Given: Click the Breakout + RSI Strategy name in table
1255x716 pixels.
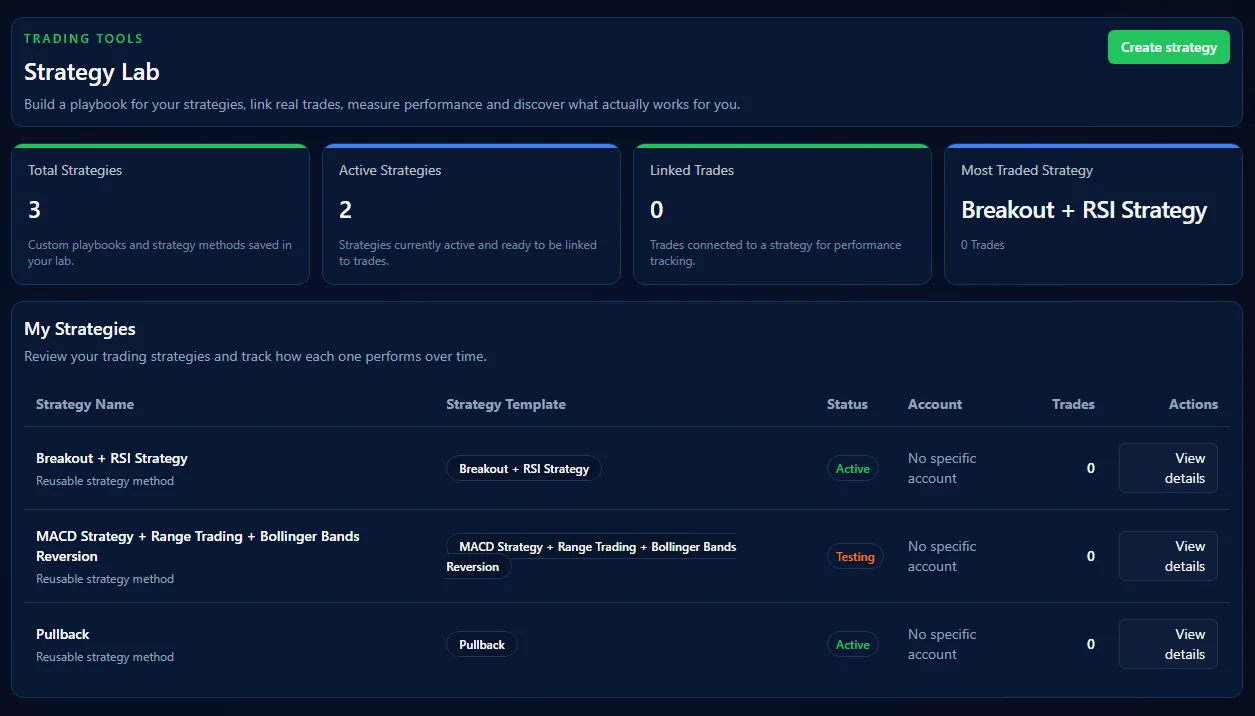Looking at the screenshot, I should (x=112, y=458).
